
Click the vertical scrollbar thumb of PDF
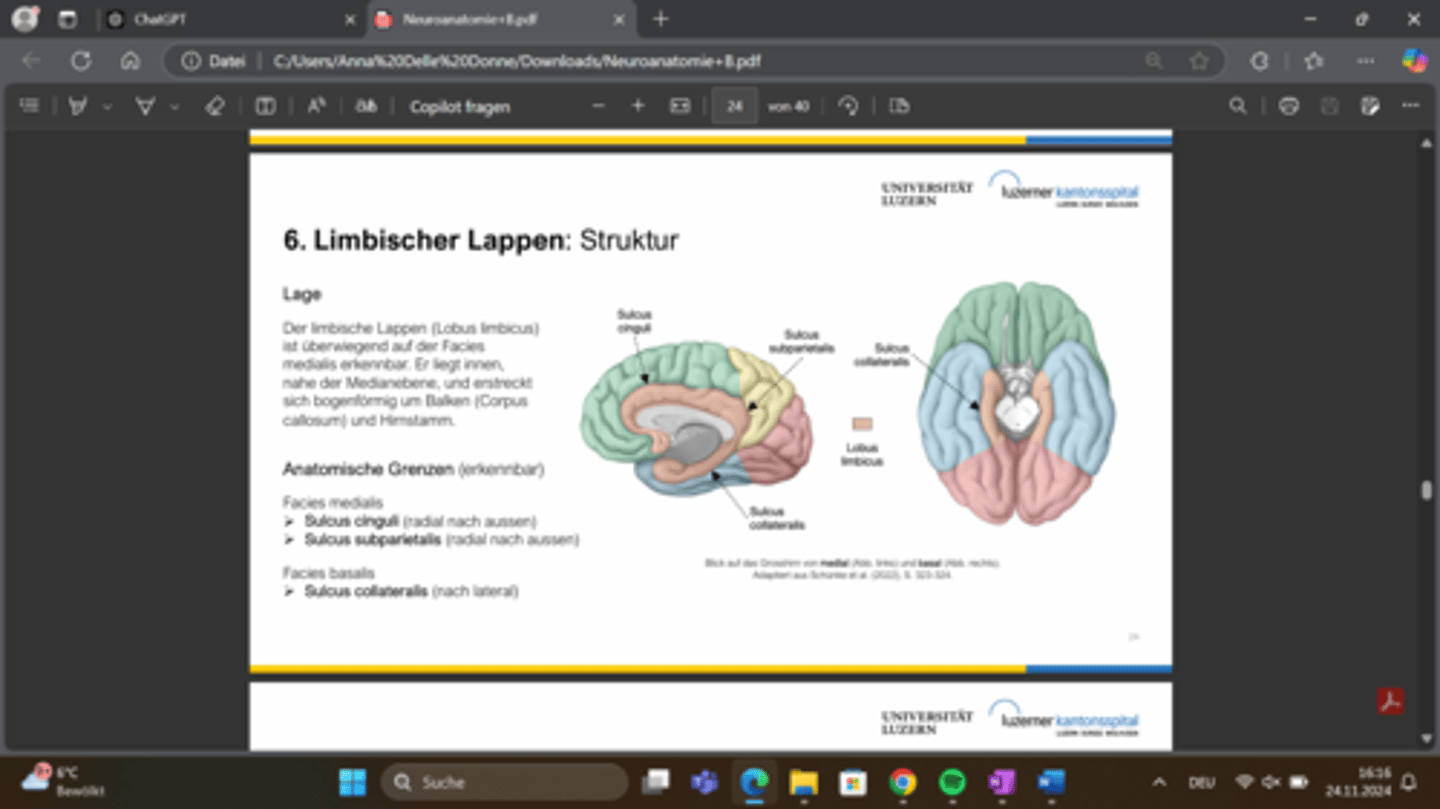click(x=1426, y=490)
